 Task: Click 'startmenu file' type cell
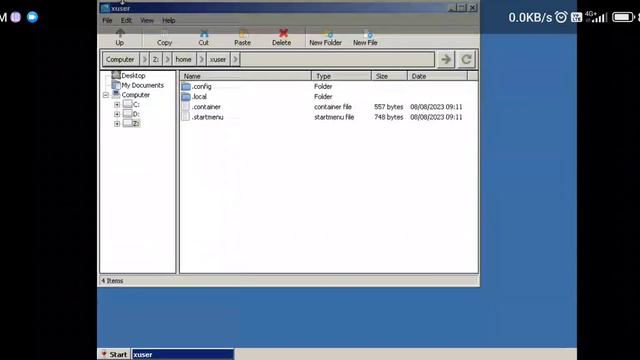pos(334,117)
